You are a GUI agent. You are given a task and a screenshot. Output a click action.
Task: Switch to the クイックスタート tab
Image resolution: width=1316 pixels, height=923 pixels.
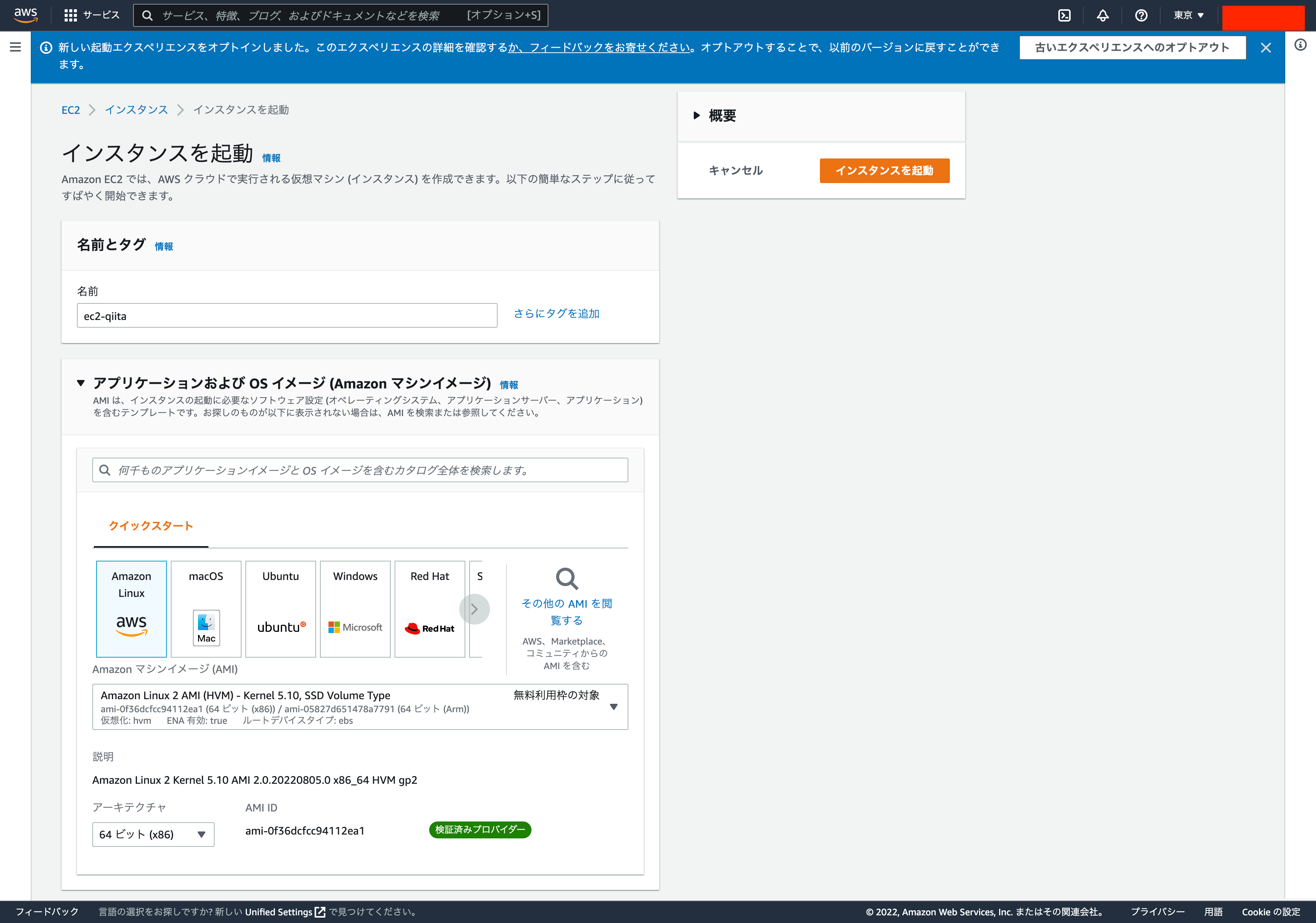tap(150, 525)
